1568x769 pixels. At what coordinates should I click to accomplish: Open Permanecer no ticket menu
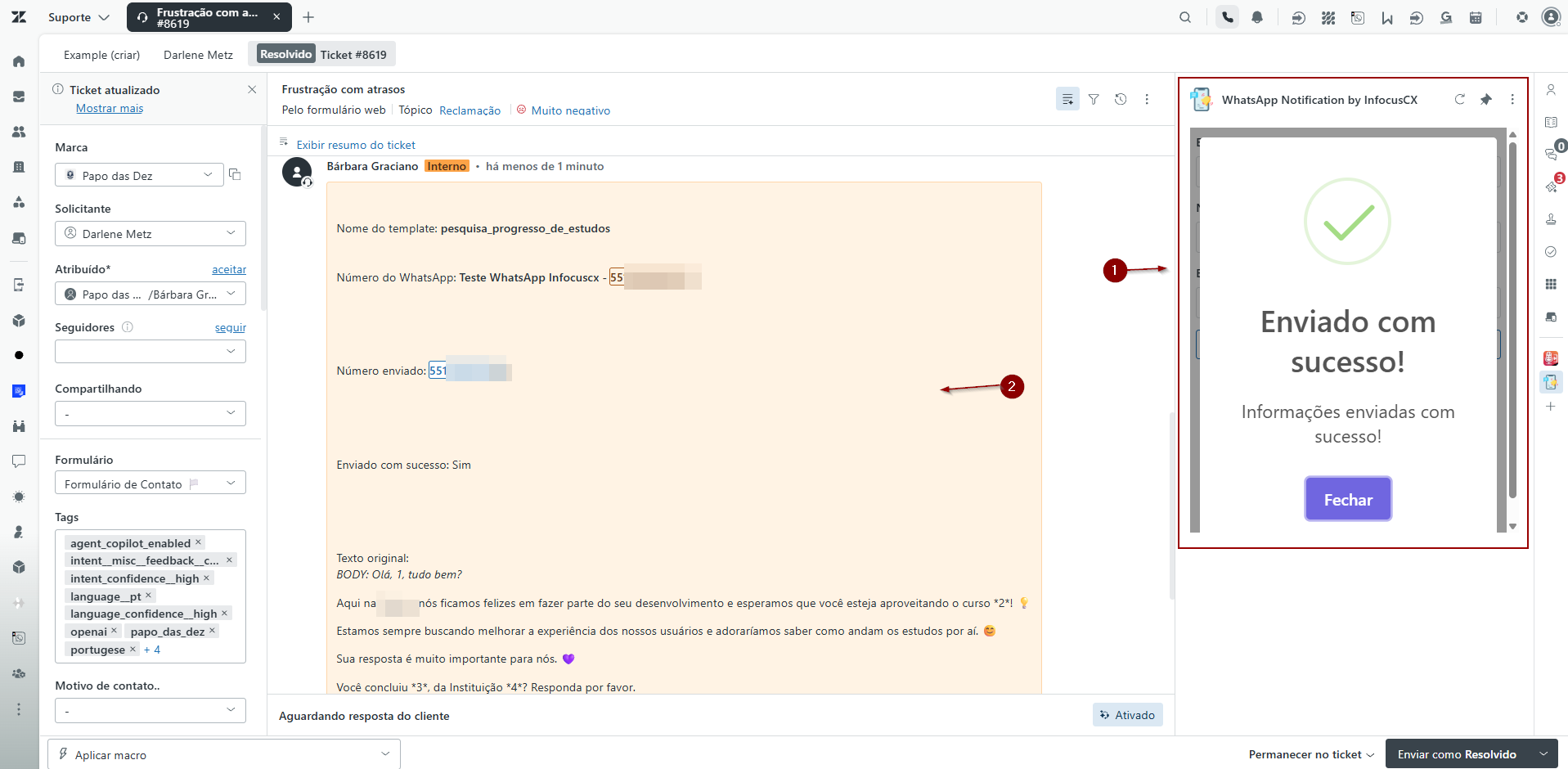coord(1311,754)
